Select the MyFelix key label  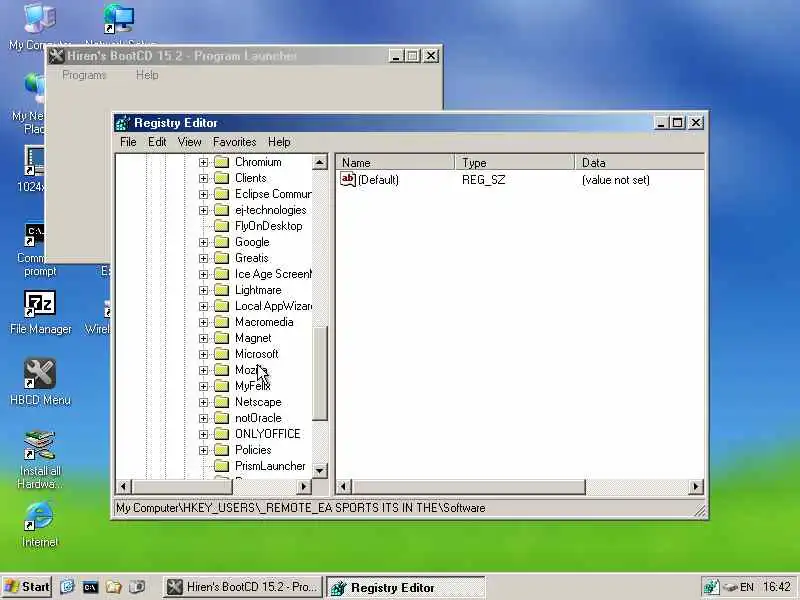(253, 386)
